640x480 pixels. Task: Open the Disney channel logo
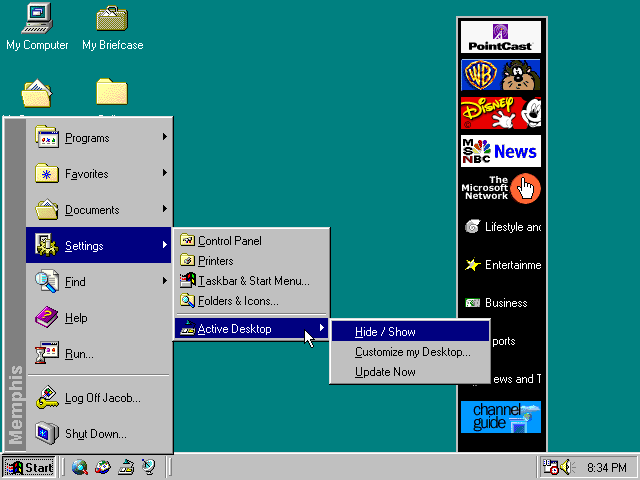pyautogui.click(x=500, y=113)
